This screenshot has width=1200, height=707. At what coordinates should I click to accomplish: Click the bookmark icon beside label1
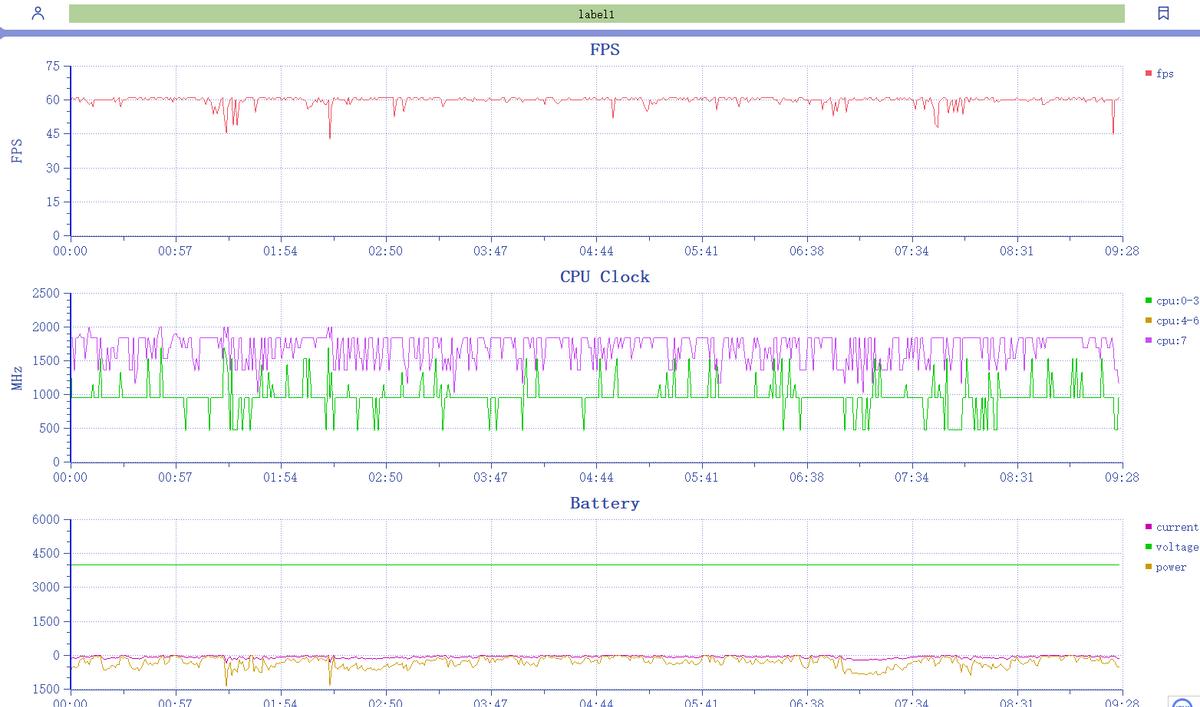pos(1163,14)
